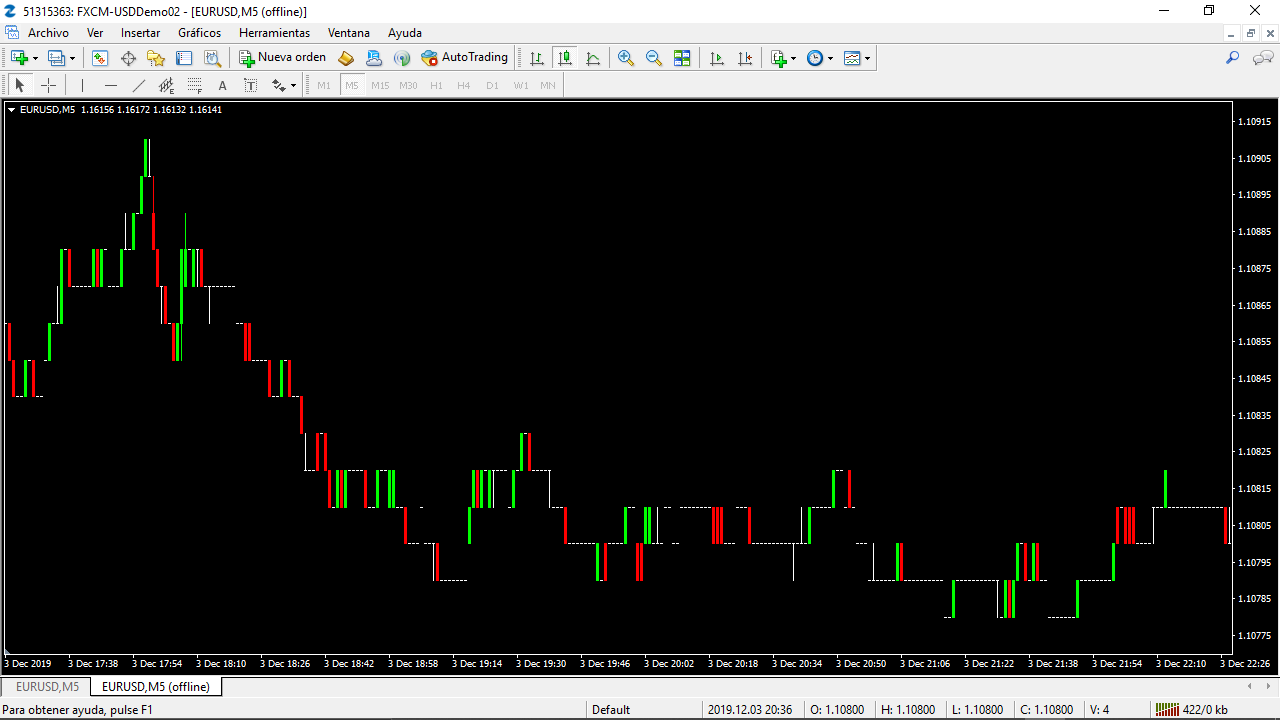This screenshot has width=1280, height=720.
Task: Open the indicators list icon
Action: pos(779,58)
